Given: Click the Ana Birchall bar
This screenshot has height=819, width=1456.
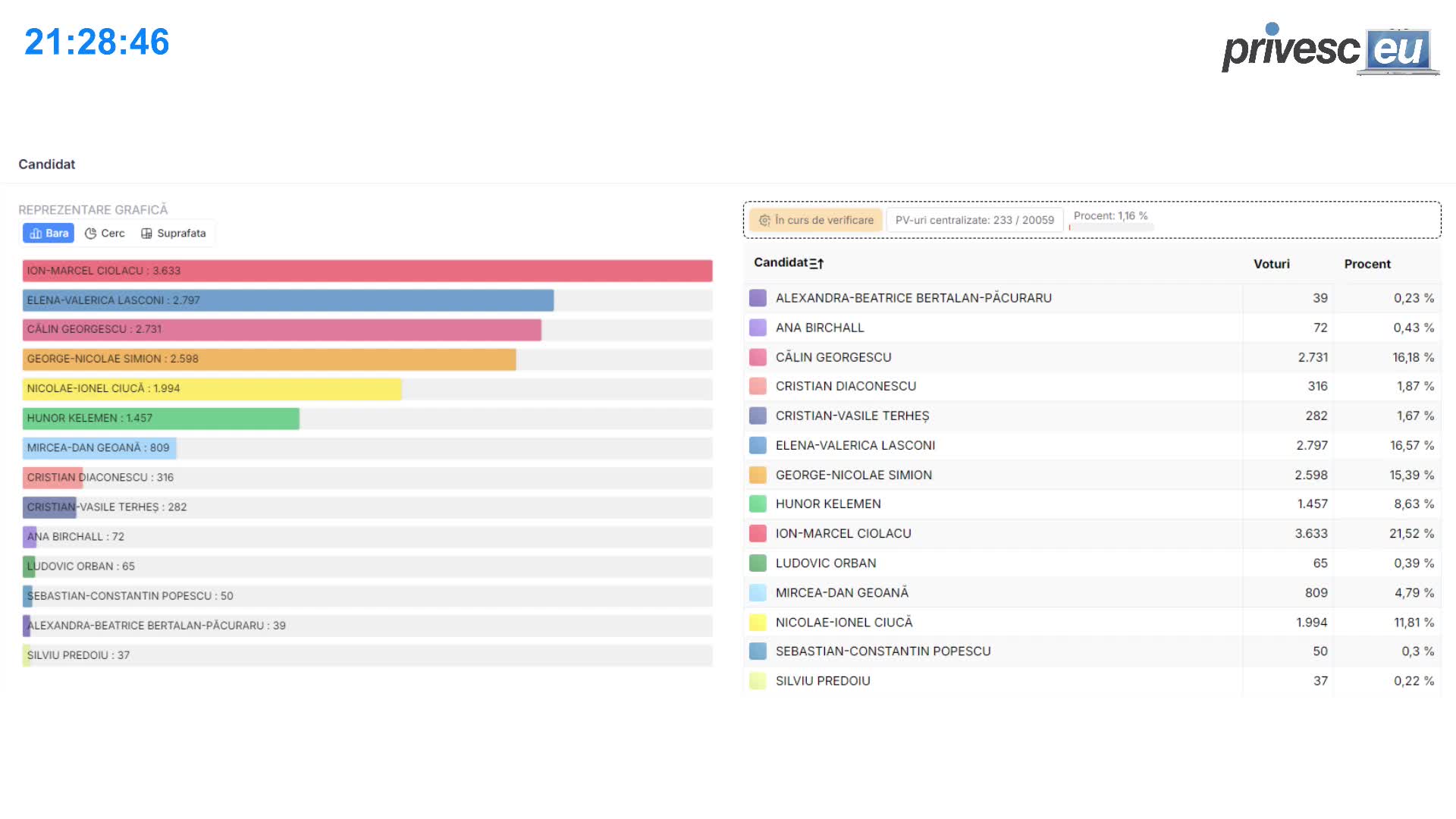Looking at the screenshot, I should click(30, 537).
